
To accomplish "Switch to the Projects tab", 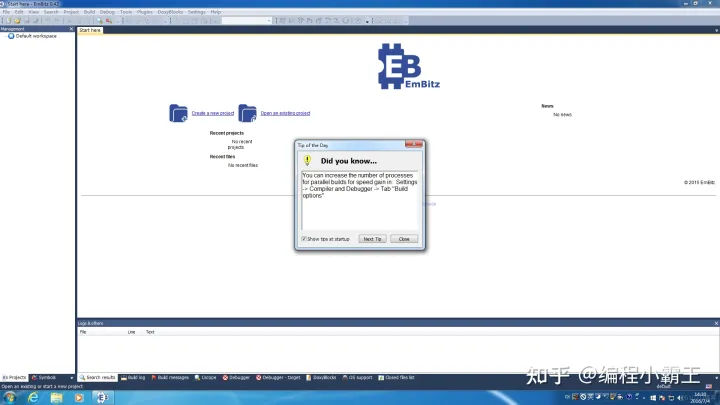I will click(x=14, y=378).
